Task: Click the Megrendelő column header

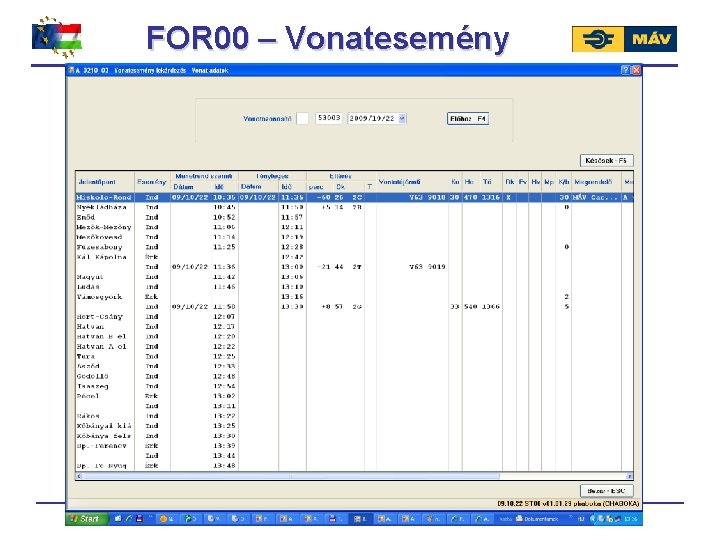Action: (596, 182)
